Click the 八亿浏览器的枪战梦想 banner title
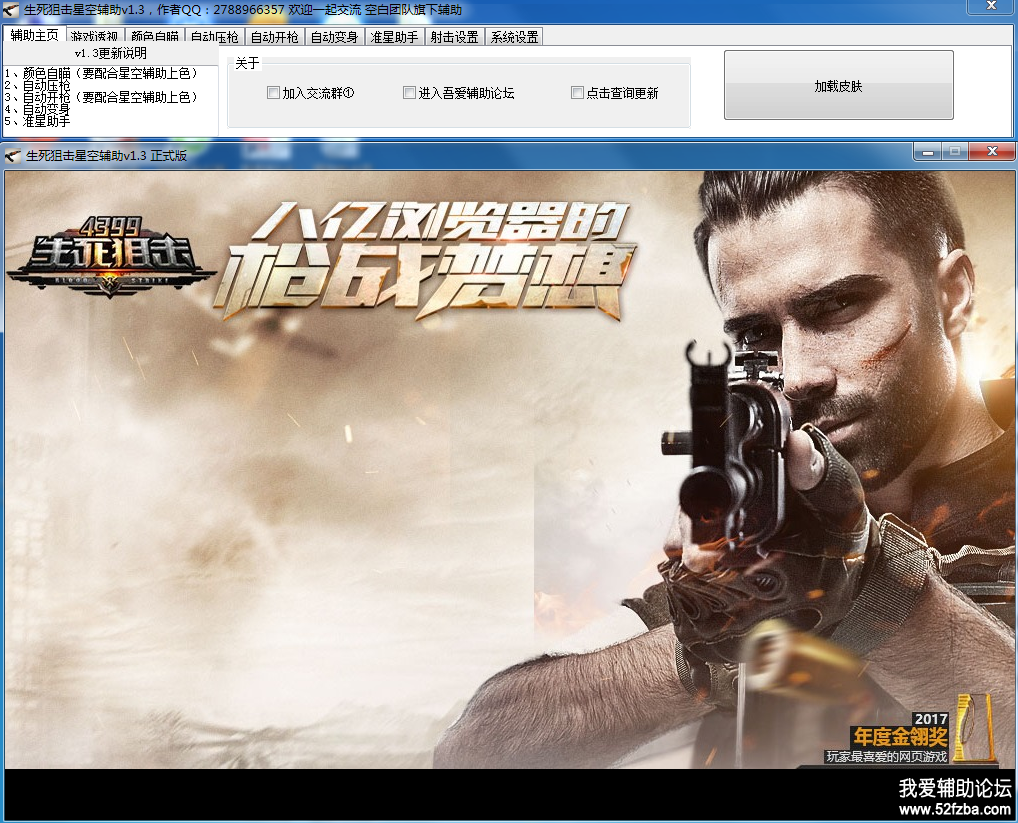The width and height of the screenshot is (1018, 823). [x=425, y=260]
